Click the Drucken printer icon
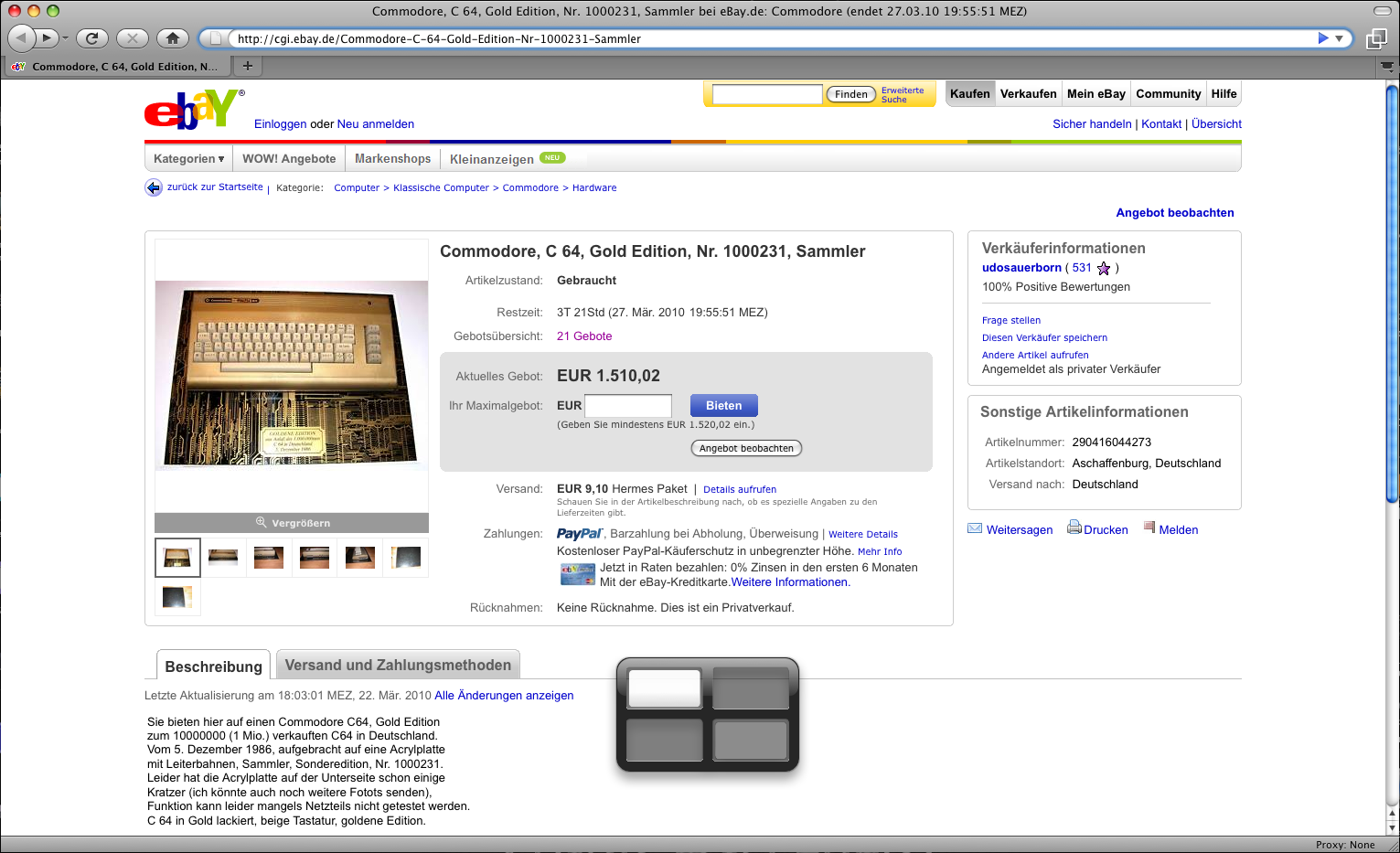The height and width of the screenshot is (853, 1400). pos(1074,528)
